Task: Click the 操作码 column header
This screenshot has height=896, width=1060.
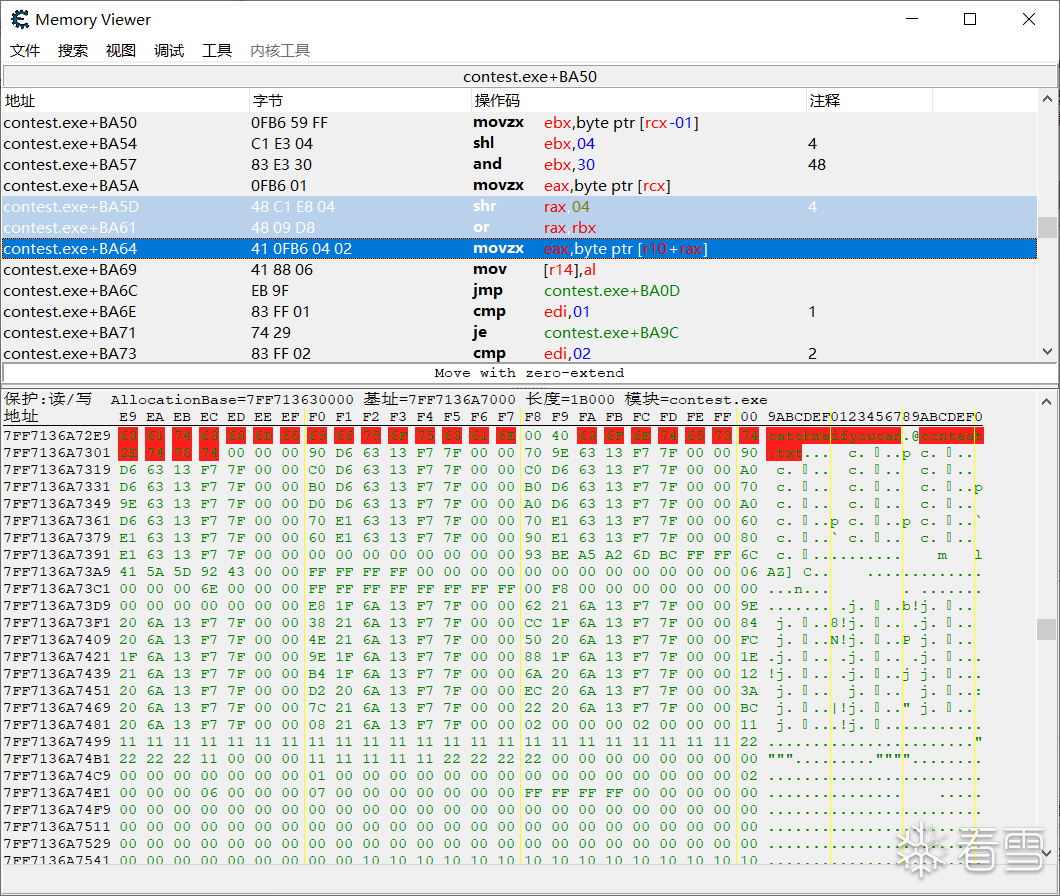Action: [639, 101]
